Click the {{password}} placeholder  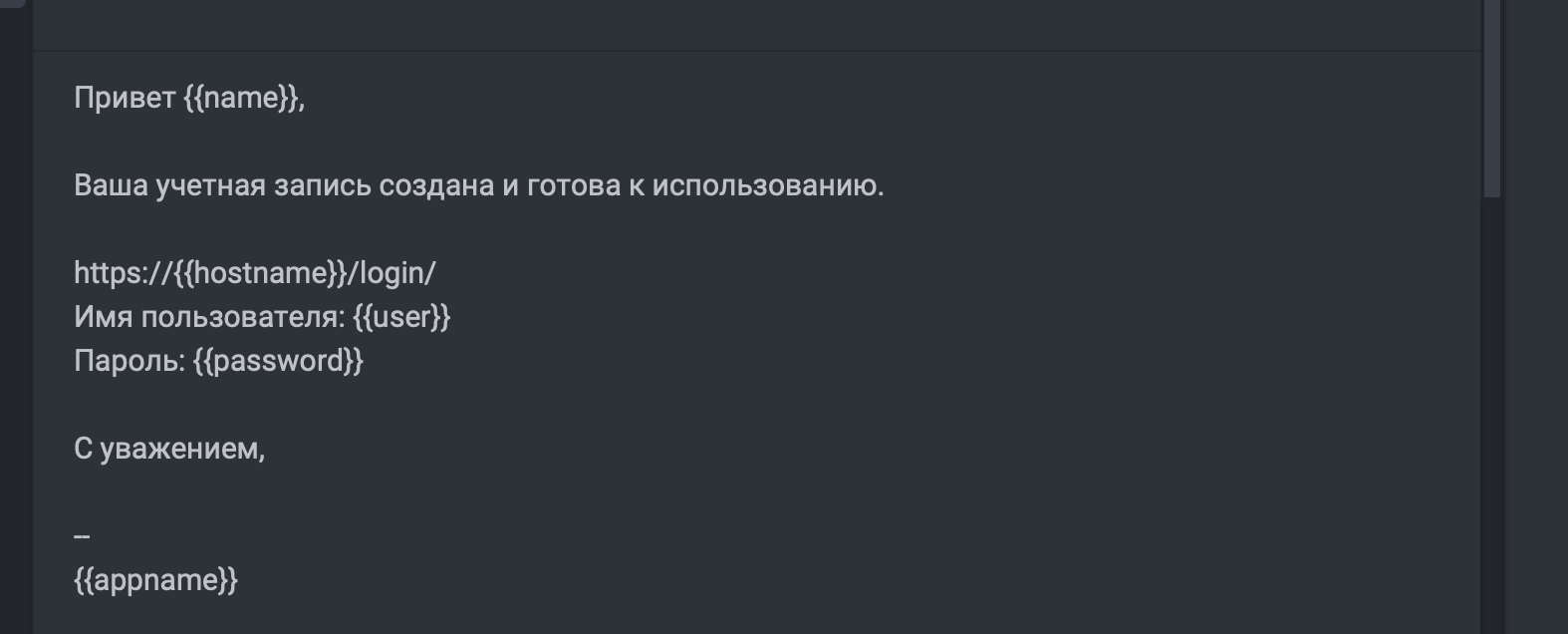pos(279,361)
